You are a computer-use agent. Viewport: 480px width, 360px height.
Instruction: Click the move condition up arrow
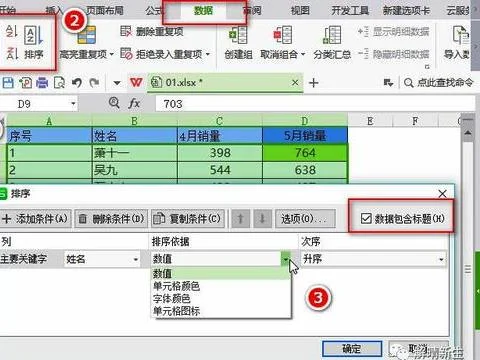tap(240, 219)
